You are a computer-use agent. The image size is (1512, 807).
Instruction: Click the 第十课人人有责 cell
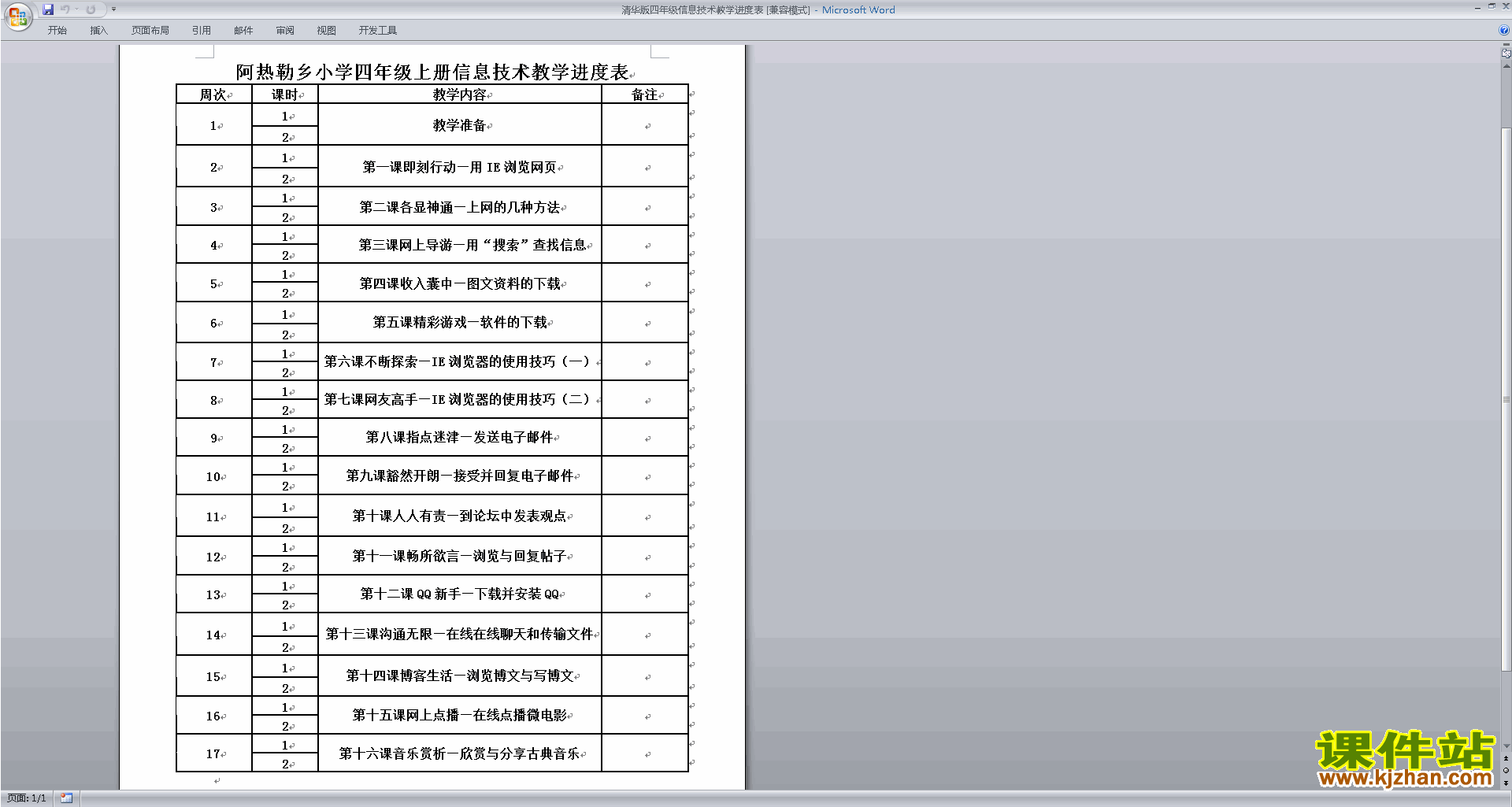click(460, 516)
